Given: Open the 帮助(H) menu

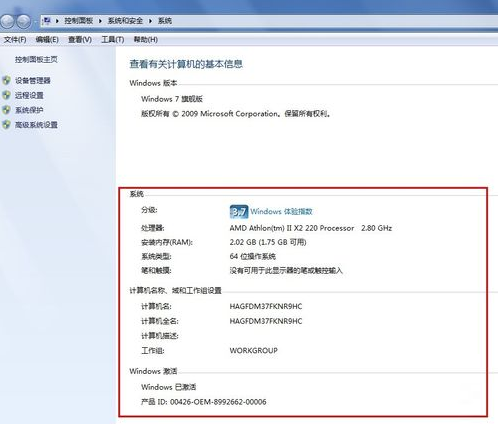Looking at the screenshot, I should [146, 39].
